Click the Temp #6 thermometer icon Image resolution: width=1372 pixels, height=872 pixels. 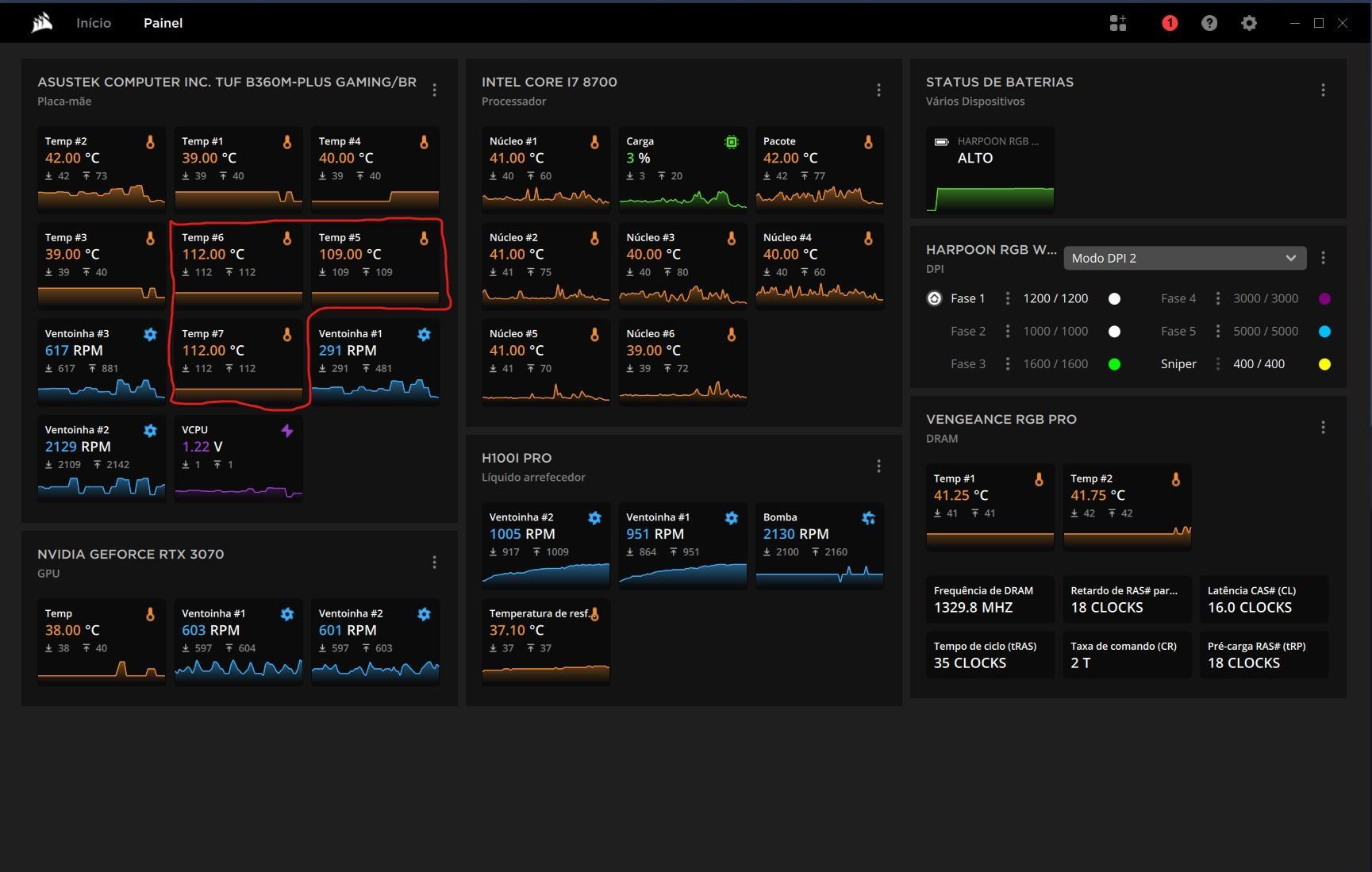[287, 238]
